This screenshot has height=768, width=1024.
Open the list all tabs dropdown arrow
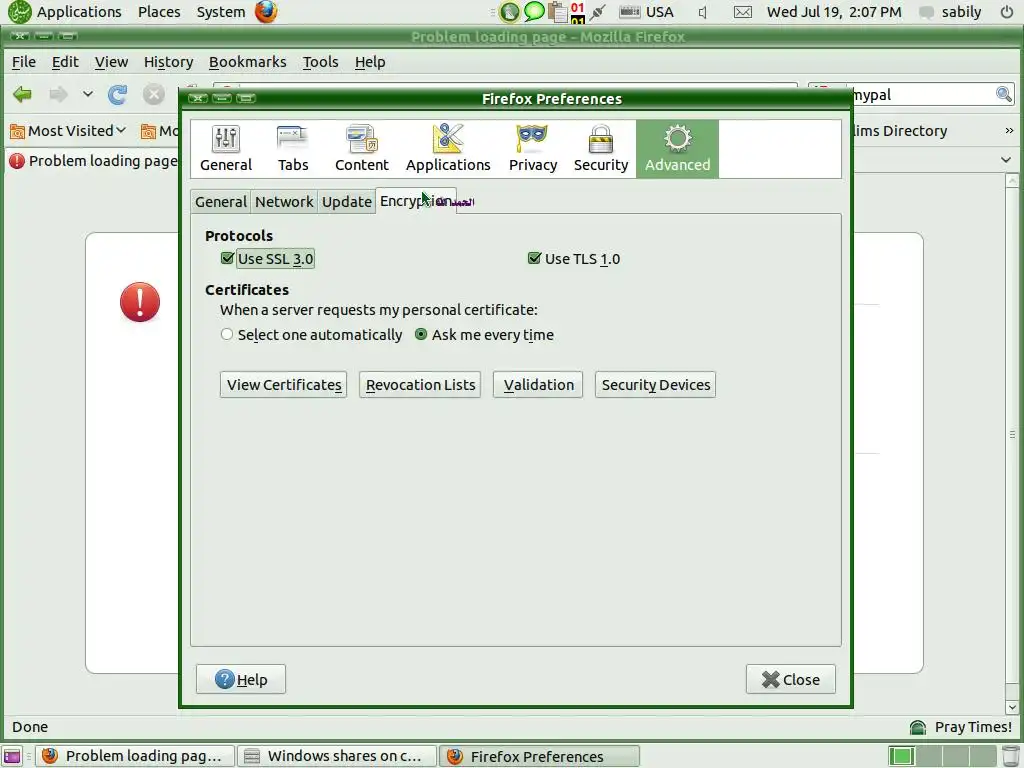(1006, 160)
